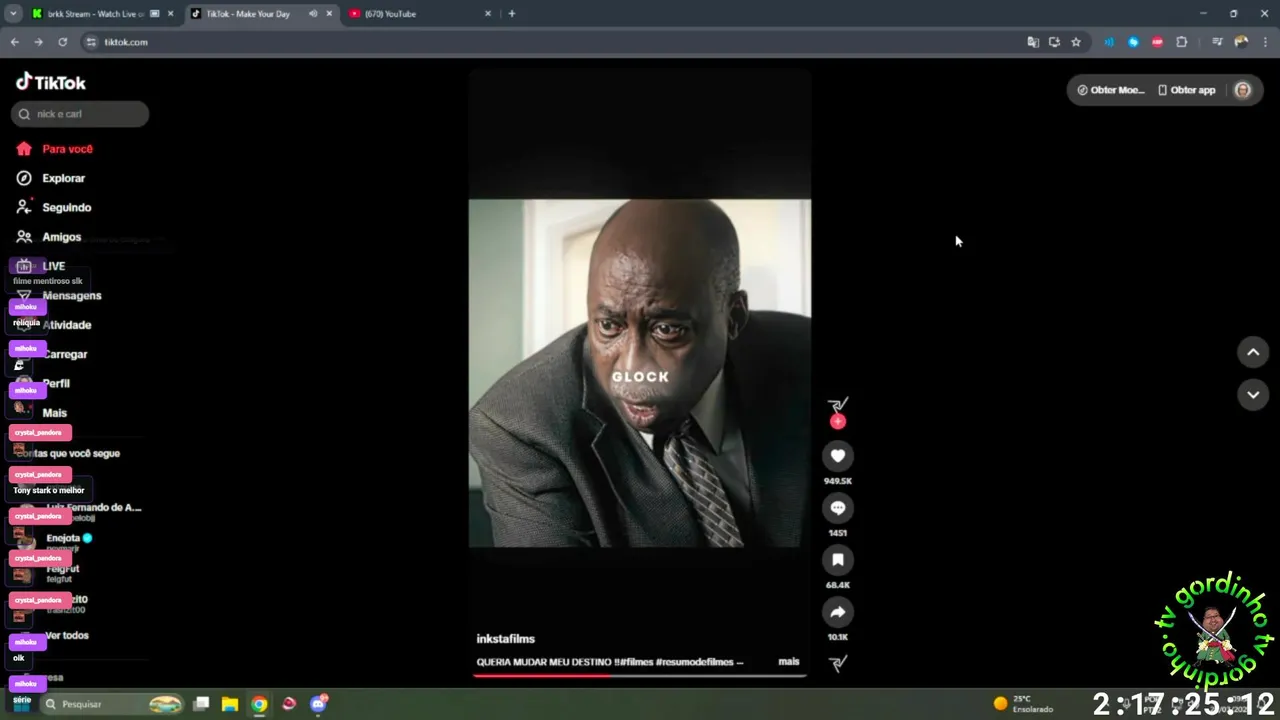
Task: Go to next video with down arrow
Action: [1253, 395]
